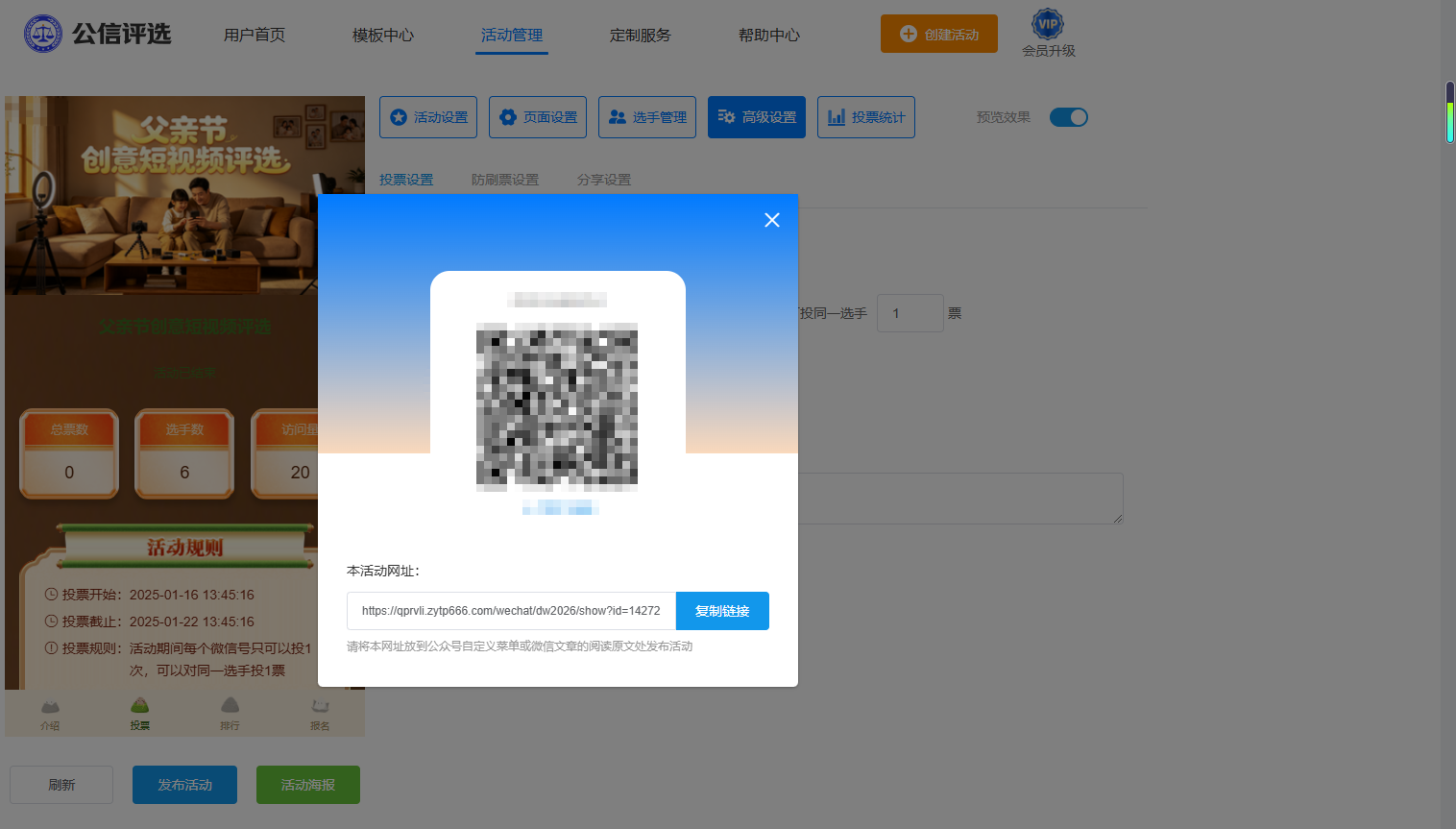Click the 选手数 counter card
Image resolution: width=1456 pixels, height=829 pixels.
[184, 453]
